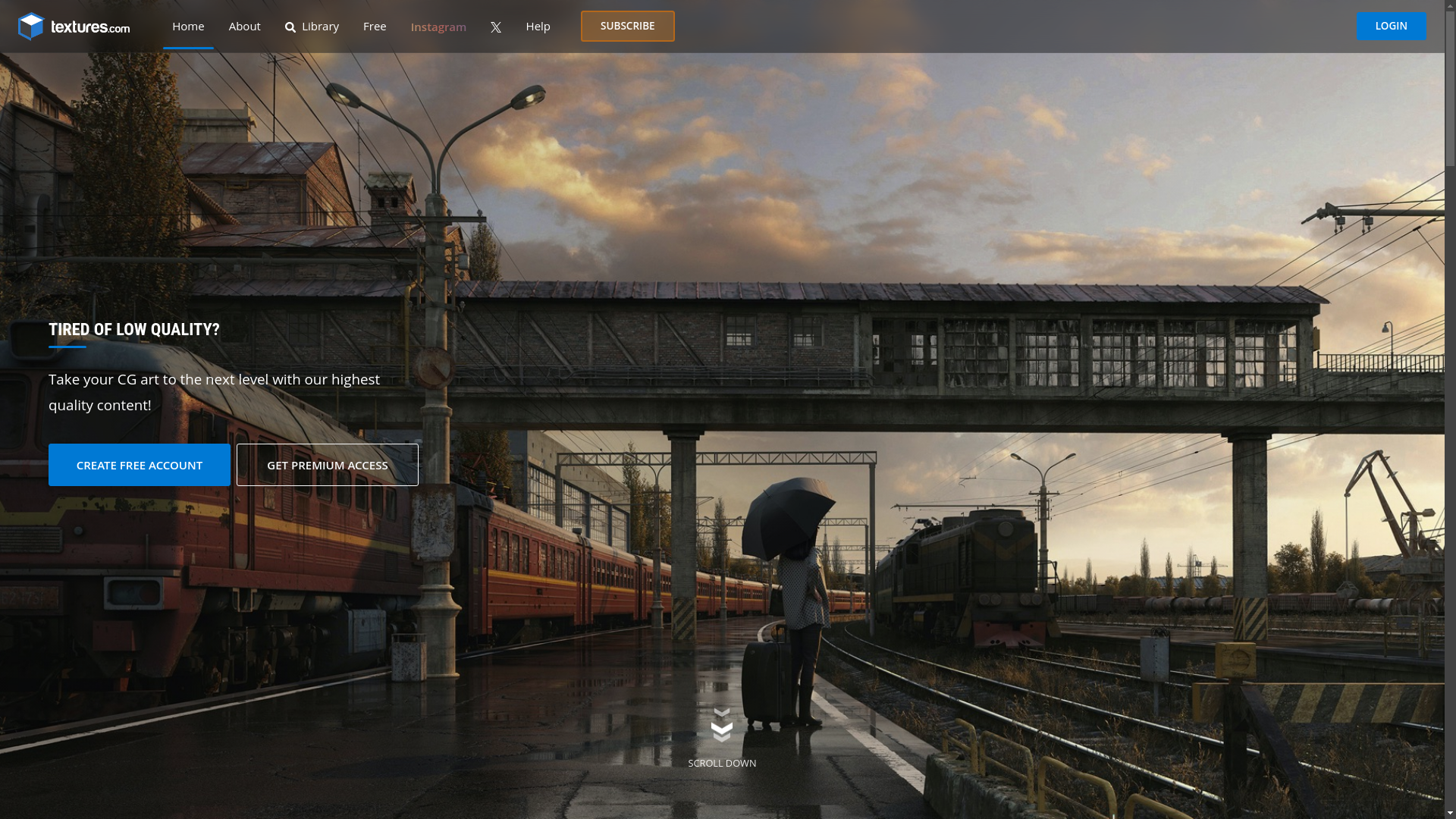
Task: Click CREATE FREE ACCOUNT button
Action: (x=140, y=465)
